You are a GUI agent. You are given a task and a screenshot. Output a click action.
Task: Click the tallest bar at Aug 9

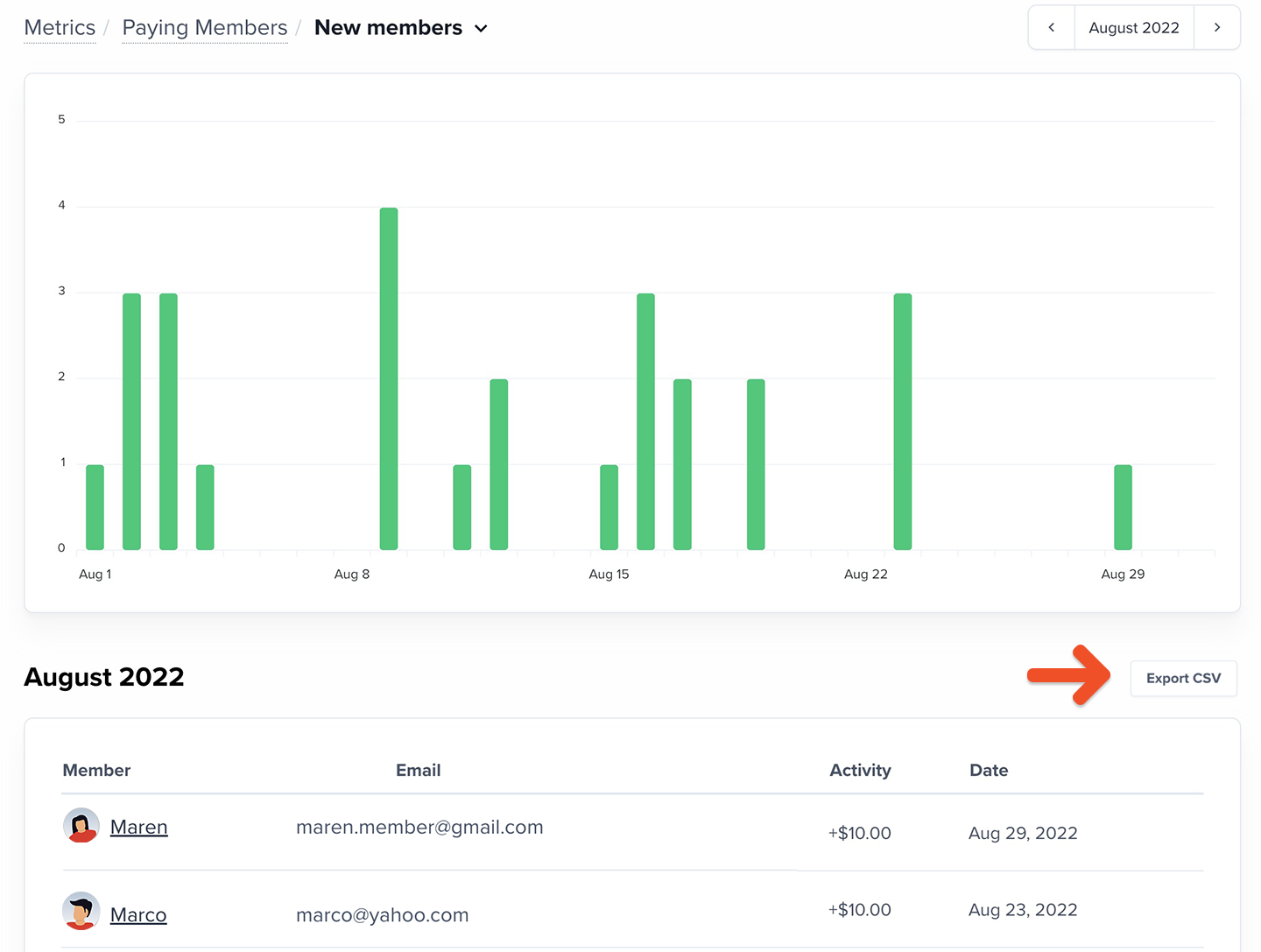point(389,378)
